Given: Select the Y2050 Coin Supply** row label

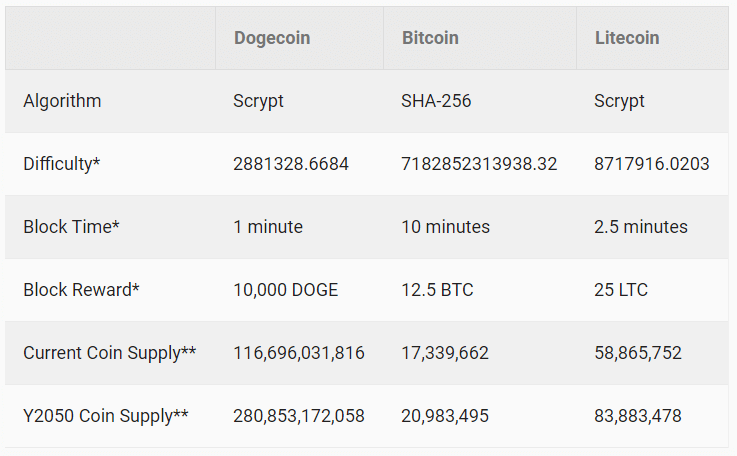Looking at the screenshot, I should (106, 416).
